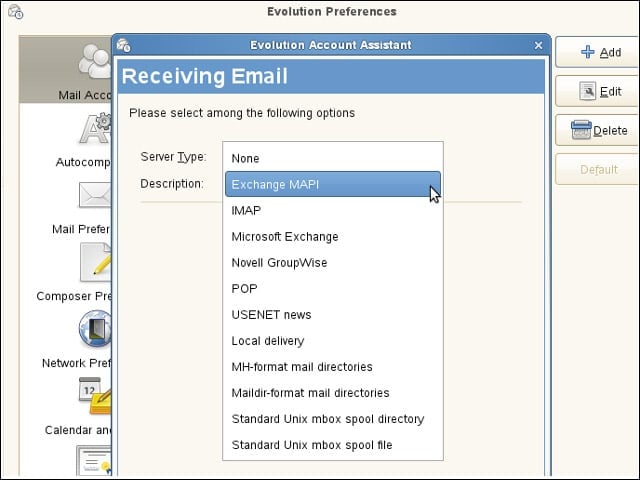This screenshot has width=640, height=480.
Task: Click the printer-like icon on Delete
Action: coord(581,130)
